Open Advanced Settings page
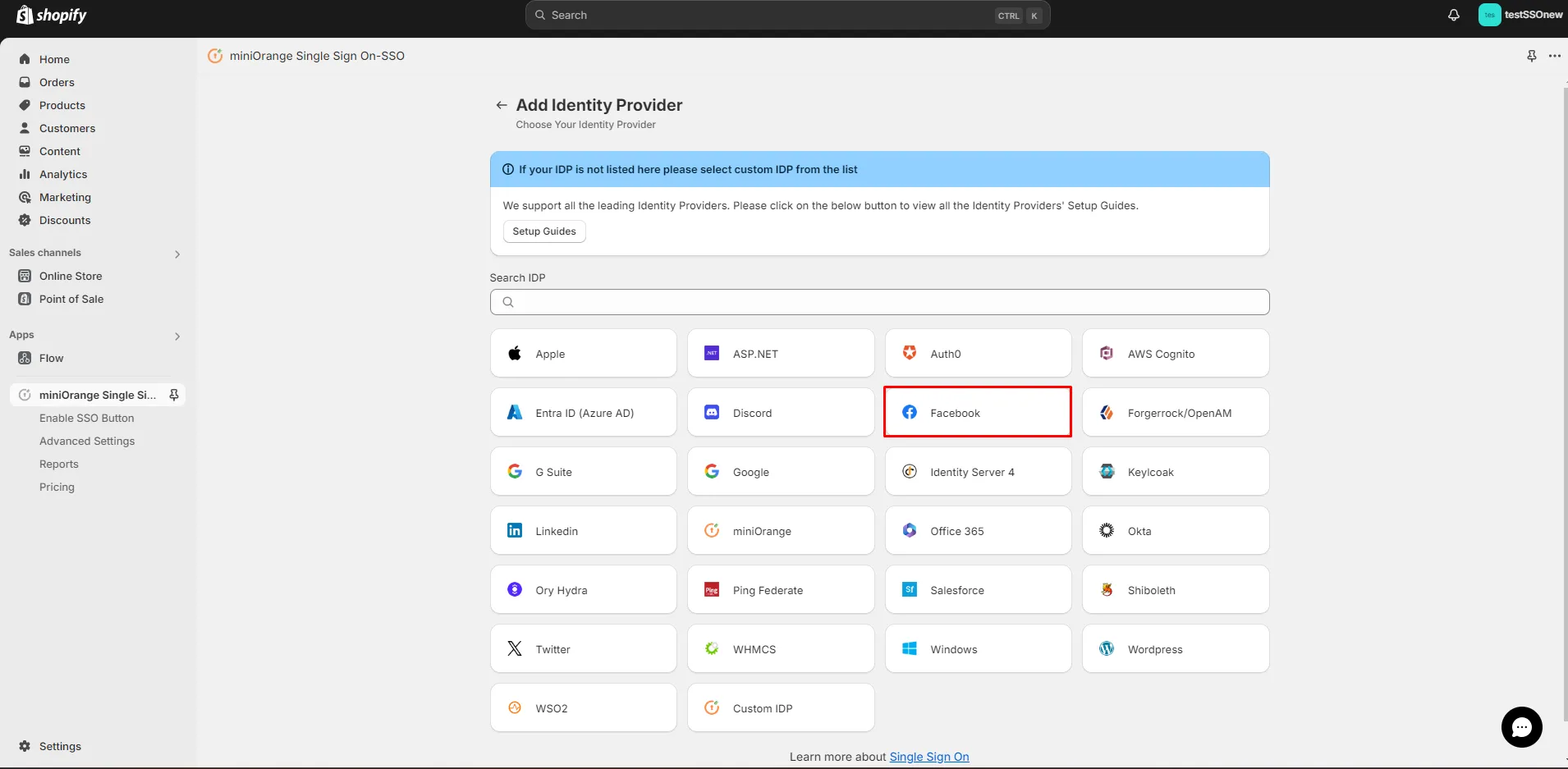The width and height of the screenshot is (1568, 769). click(x=87, y=441)
